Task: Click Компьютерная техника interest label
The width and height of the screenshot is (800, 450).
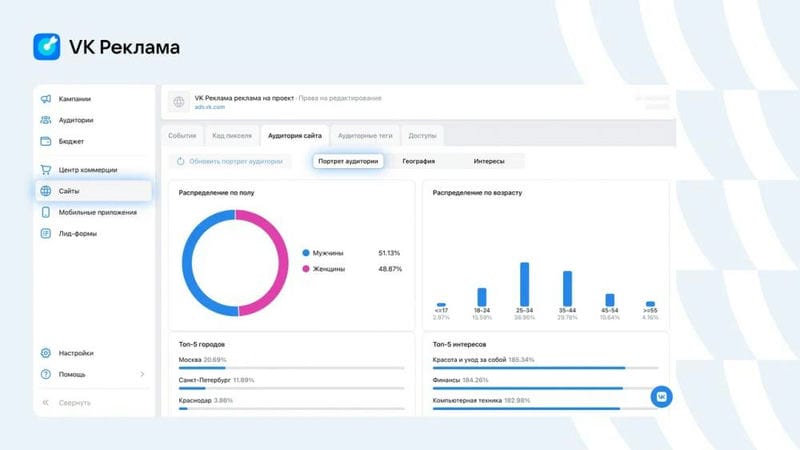Action: [467, 401]
